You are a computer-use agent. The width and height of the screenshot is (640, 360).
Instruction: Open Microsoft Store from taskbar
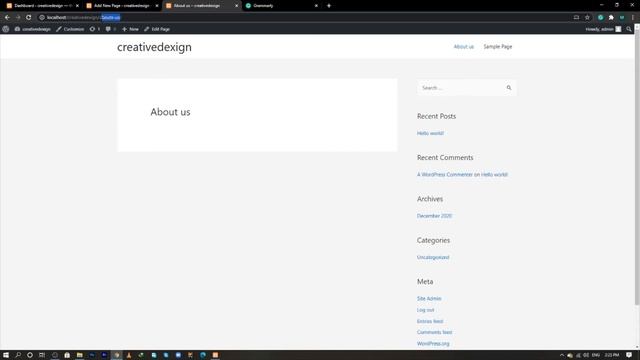tap(67, 355)
